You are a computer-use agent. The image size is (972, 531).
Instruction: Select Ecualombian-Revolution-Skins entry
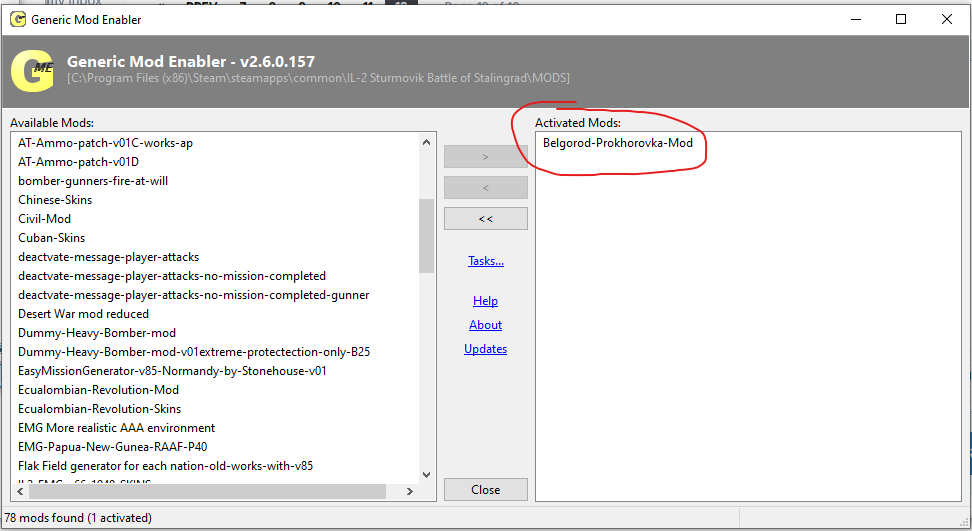(100, 409)
